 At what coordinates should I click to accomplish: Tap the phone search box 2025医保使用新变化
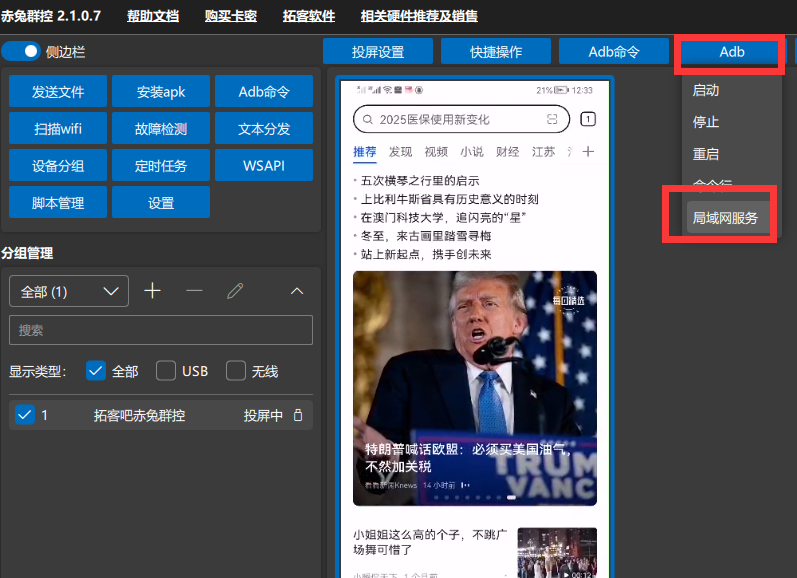coord(461,119)
